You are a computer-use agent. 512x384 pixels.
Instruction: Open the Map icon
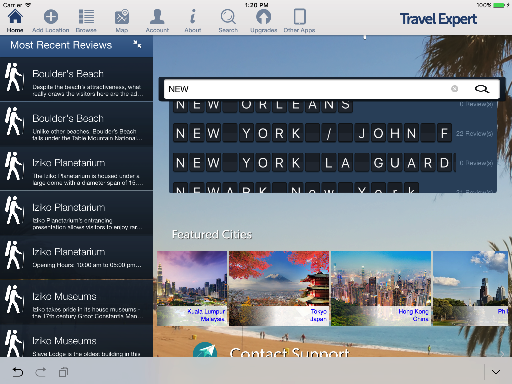(x=122, y=20)
